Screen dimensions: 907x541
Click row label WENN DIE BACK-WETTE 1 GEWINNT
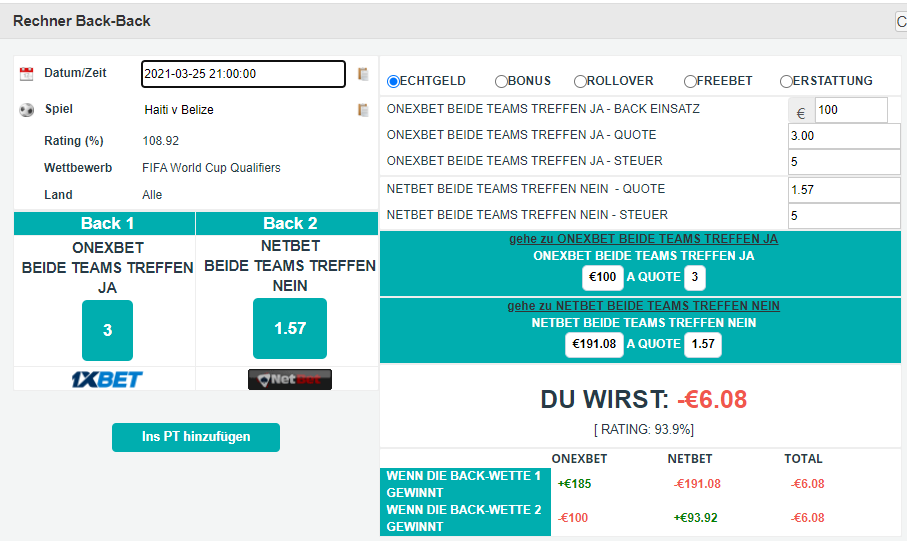point(464,484)
